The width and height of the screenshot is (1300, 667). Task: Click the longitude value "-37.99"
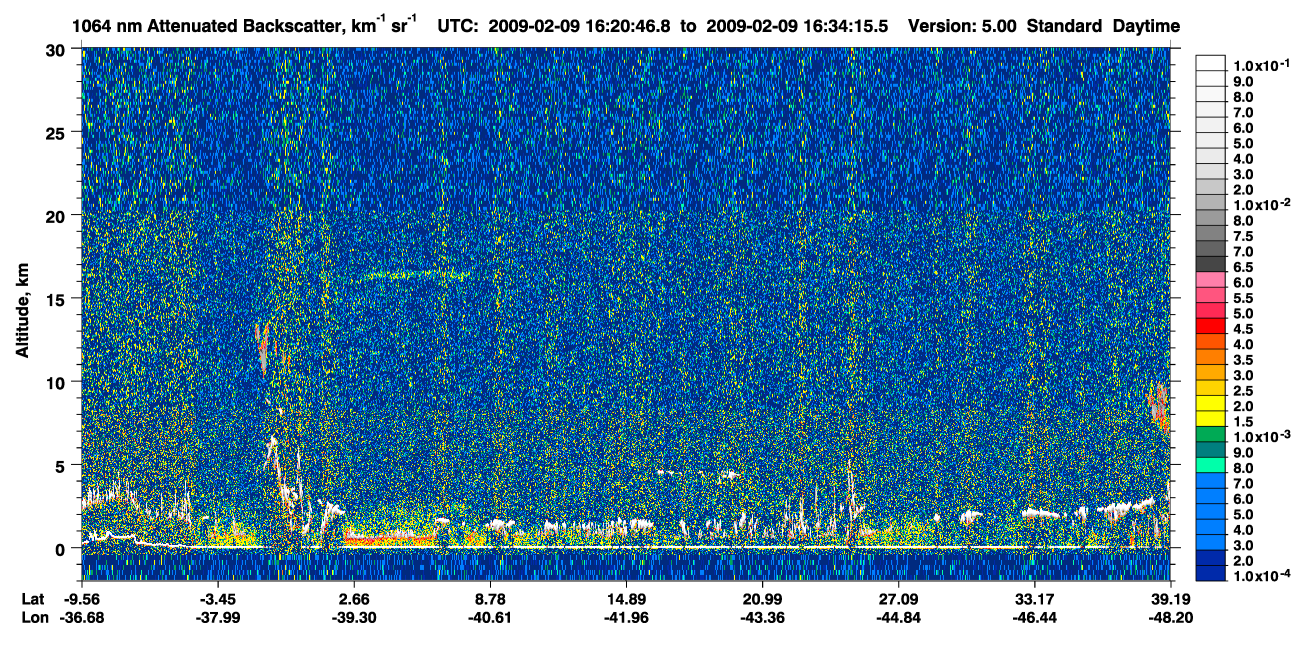click(x=218, y=617)
